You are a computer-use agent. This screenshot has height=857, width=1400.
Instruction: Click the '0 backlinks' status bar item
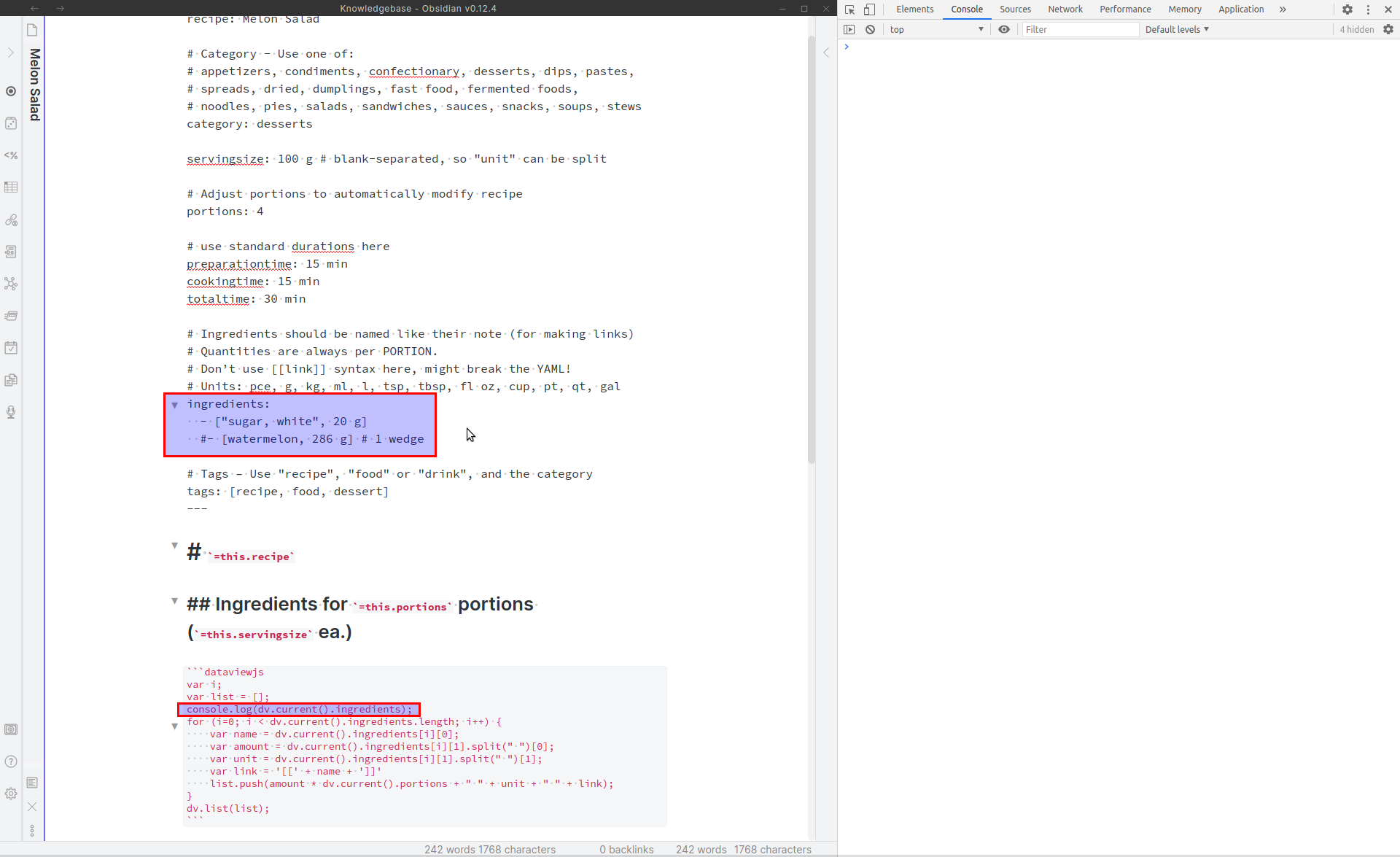[626, 849]
